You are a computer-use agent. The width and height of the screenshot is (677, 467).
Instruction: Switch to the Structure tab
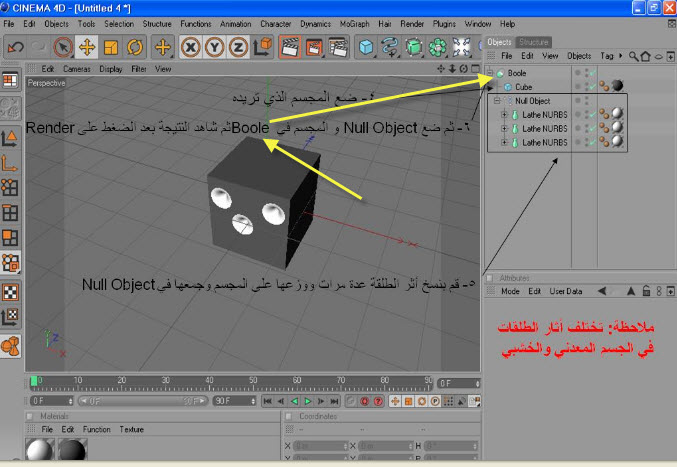click(534, 42)
